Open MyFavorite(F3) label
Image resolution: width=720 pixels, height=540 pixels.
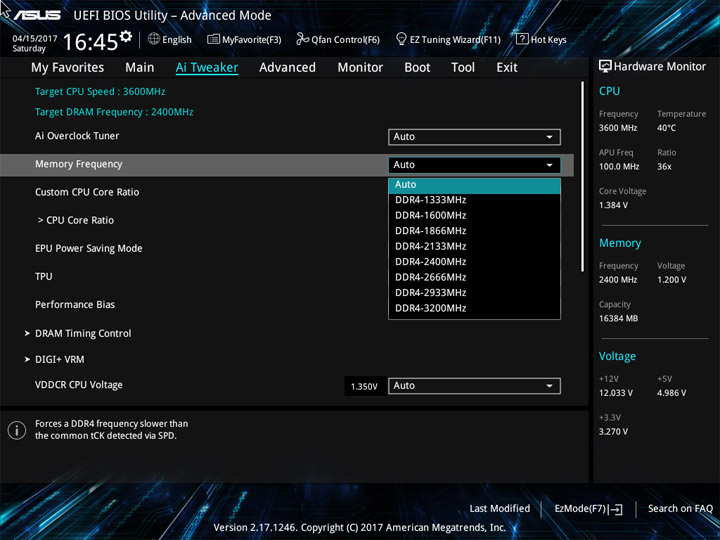click(252, 40)
